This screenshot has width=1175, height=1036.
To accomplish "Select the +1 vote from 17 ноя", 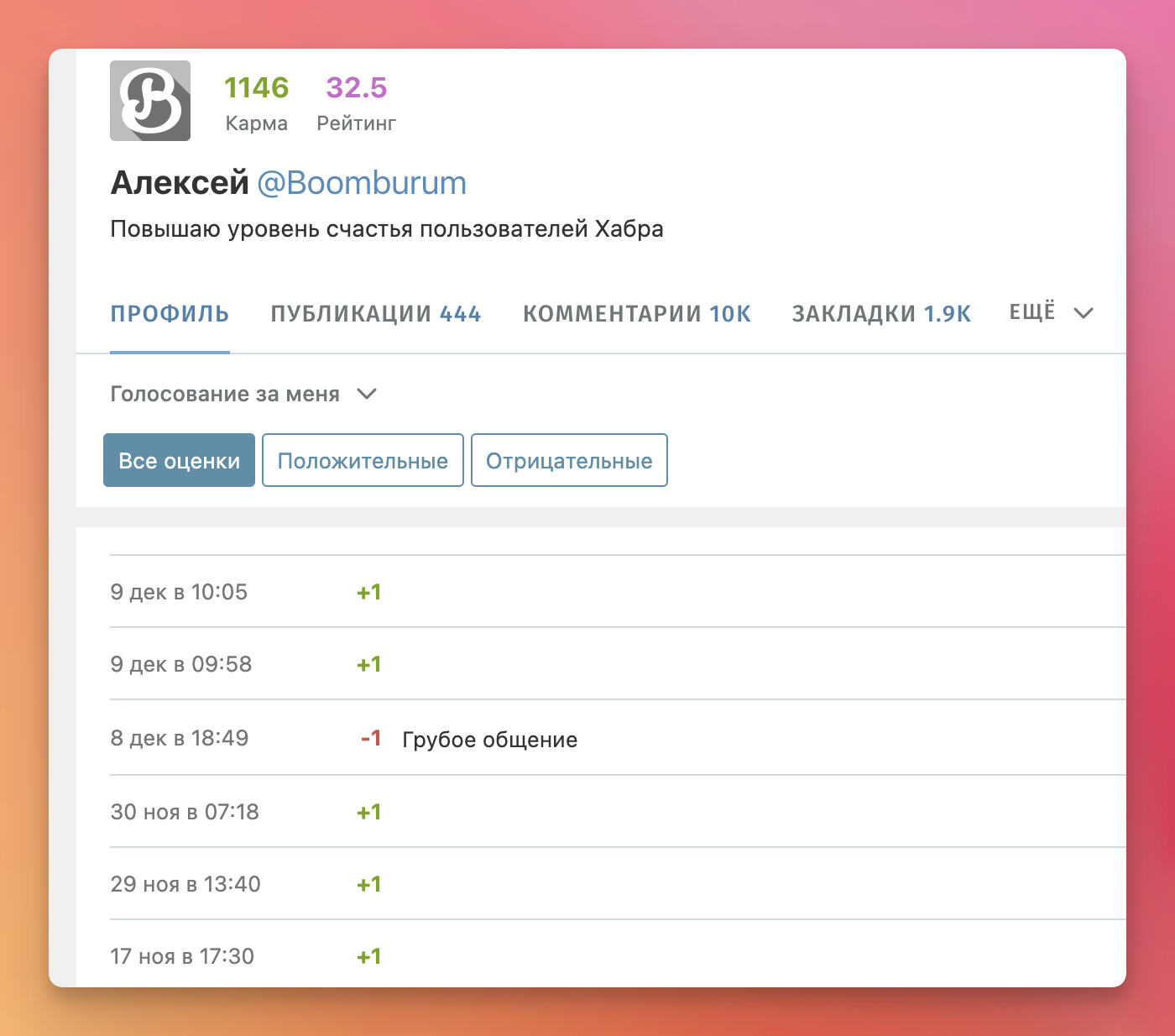I will click(368, 956).
